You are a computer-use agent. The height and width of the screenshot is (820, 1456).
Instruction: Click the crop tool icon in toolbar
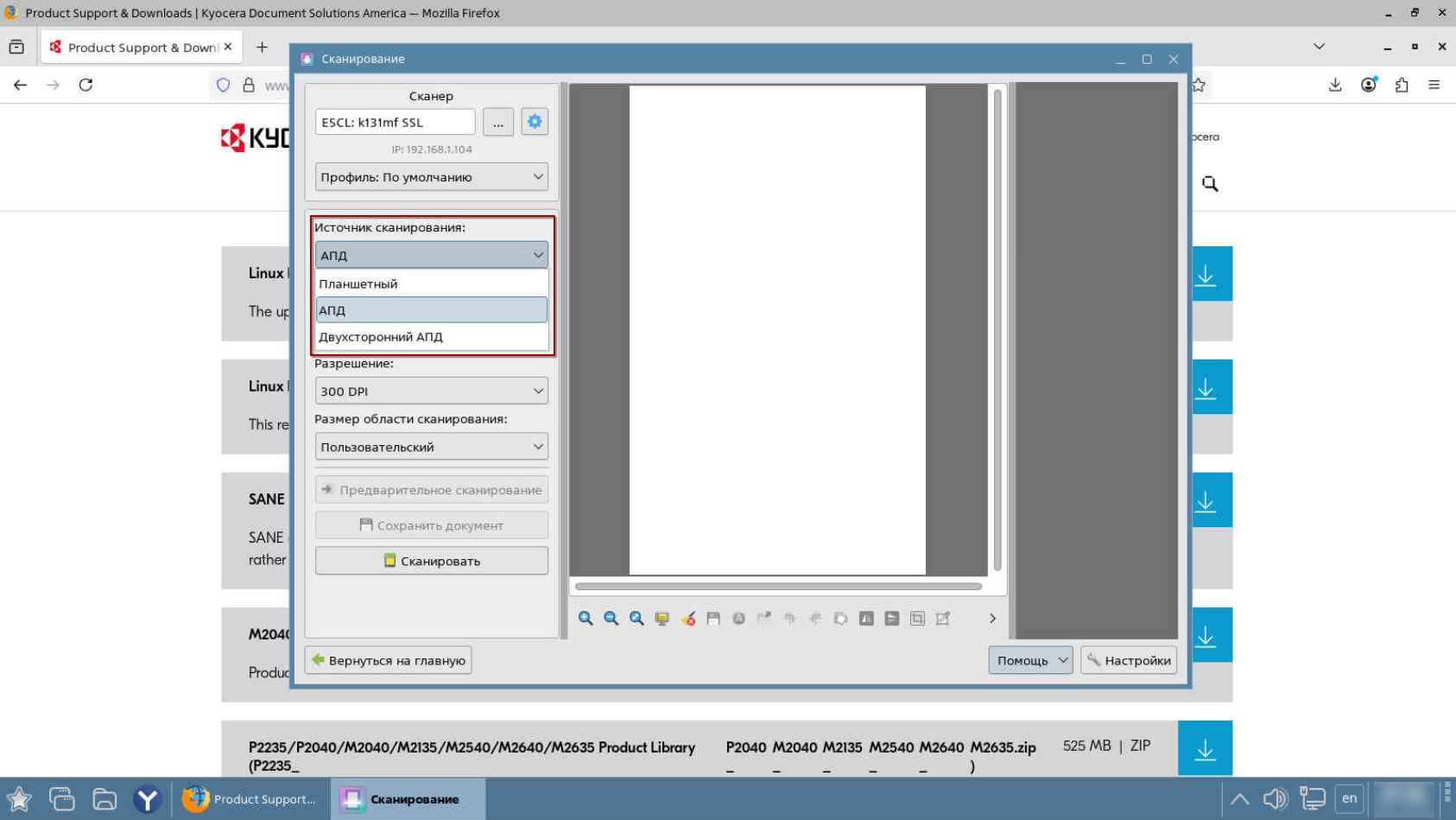pyautogui.click(x=917, y=619)
